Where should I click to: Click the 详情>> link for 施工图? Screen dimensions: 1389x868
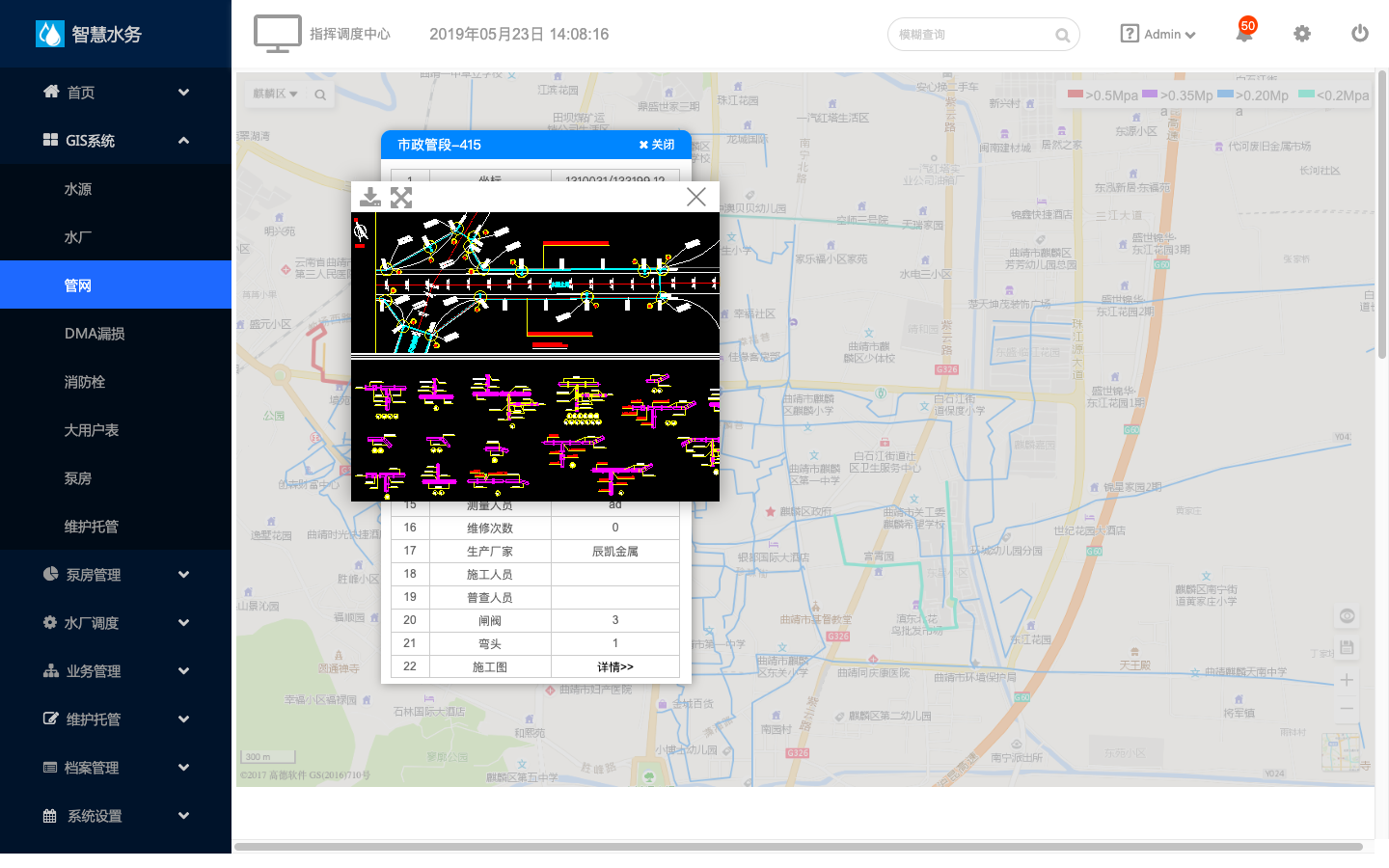(615, 667)
